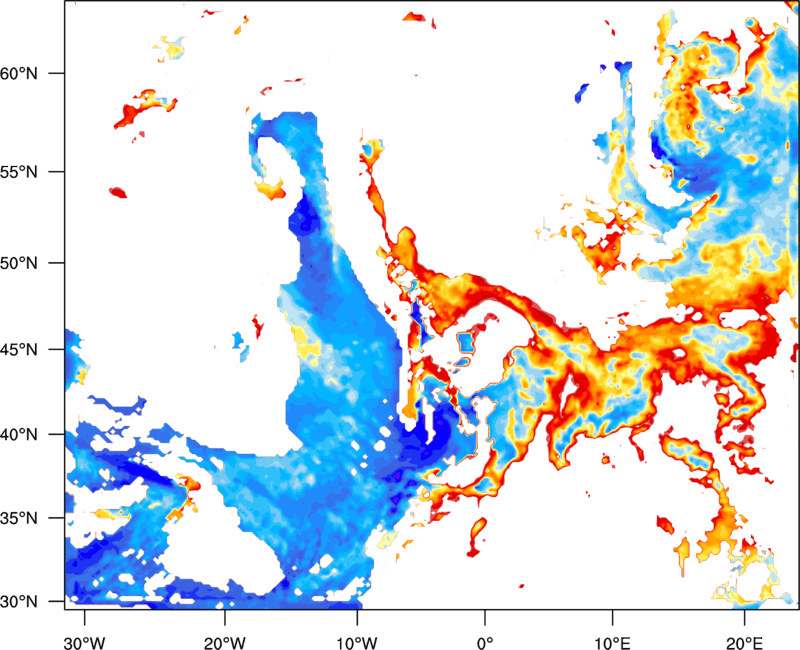Click the 10°W longitude label
Viewport: 800px width, 650px height.
357,643
